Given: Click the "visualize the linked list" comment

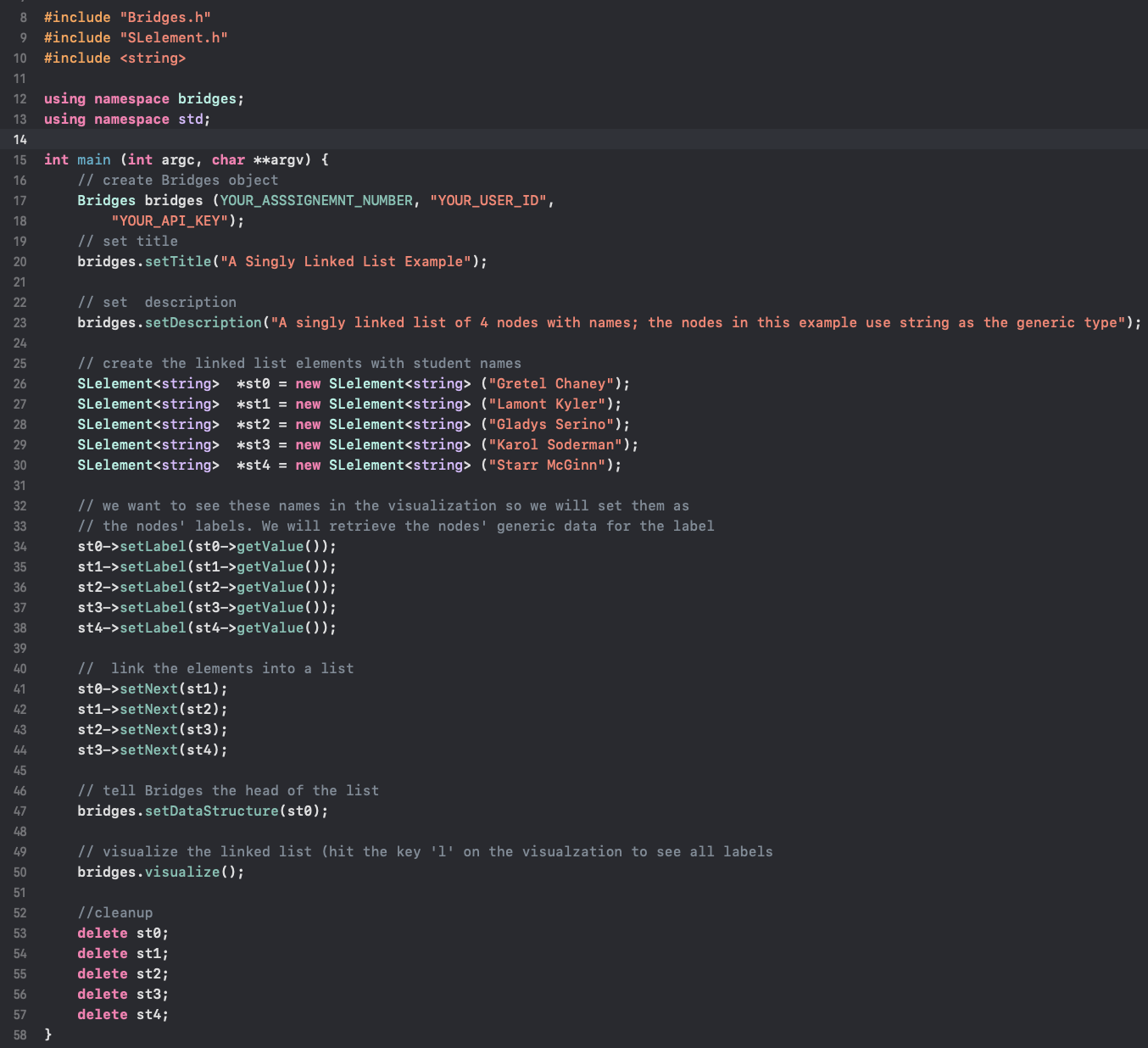Looking at the screenshot, I should pyautogui.click(x=426, y=852).
